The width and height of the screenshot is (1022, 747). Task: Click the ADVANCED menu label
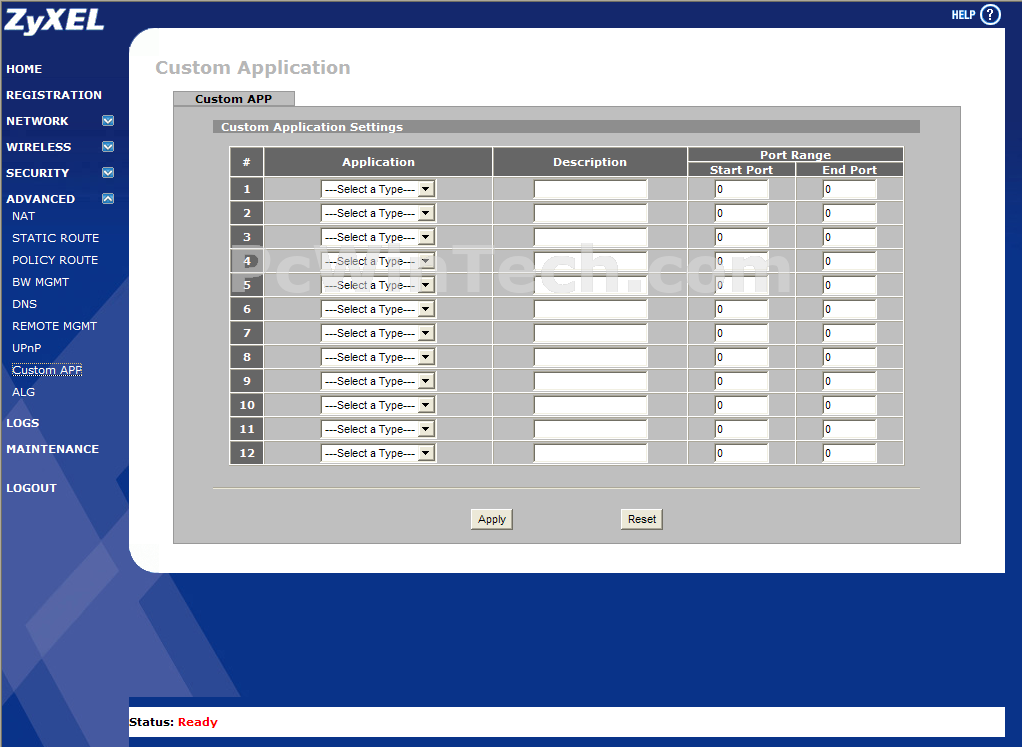click(40, 199)
